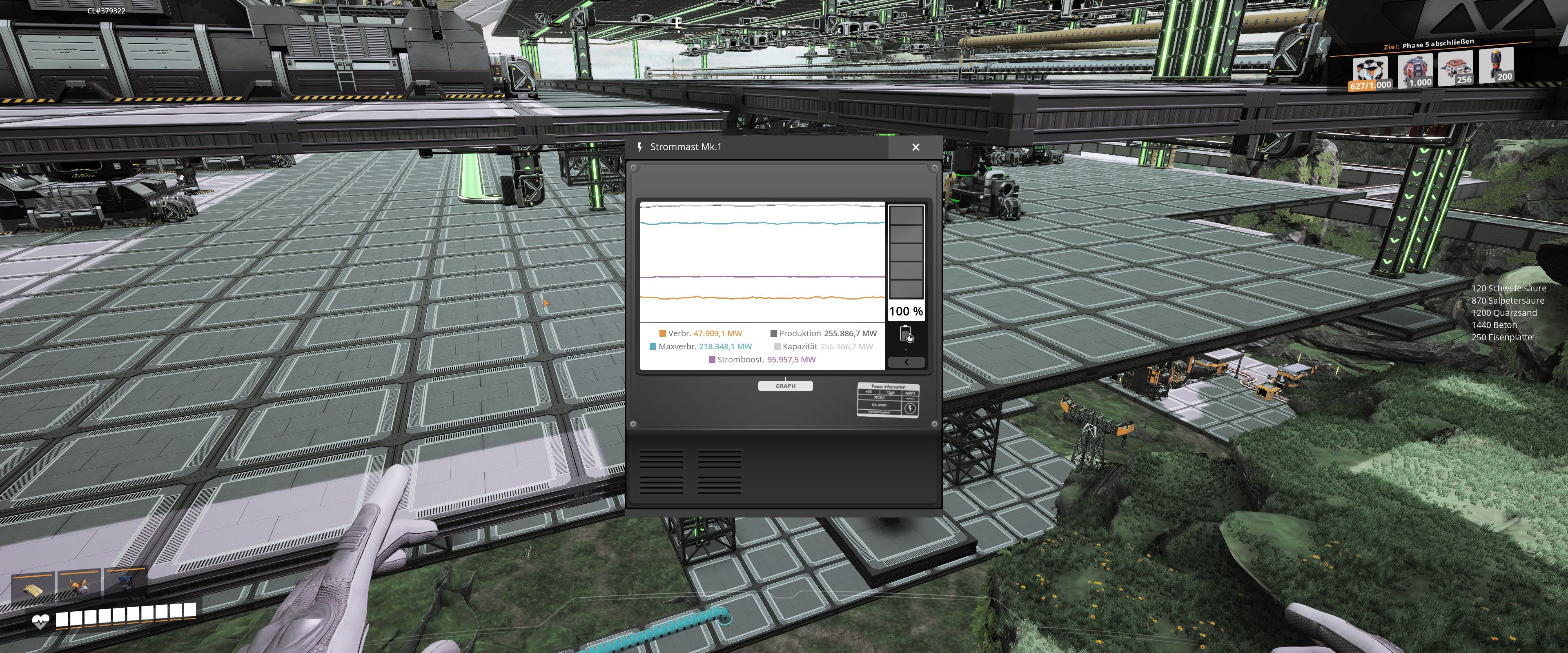Close the Strommast Mk.1 window
Screen dimensions: 1568x653
coord(915,147)
